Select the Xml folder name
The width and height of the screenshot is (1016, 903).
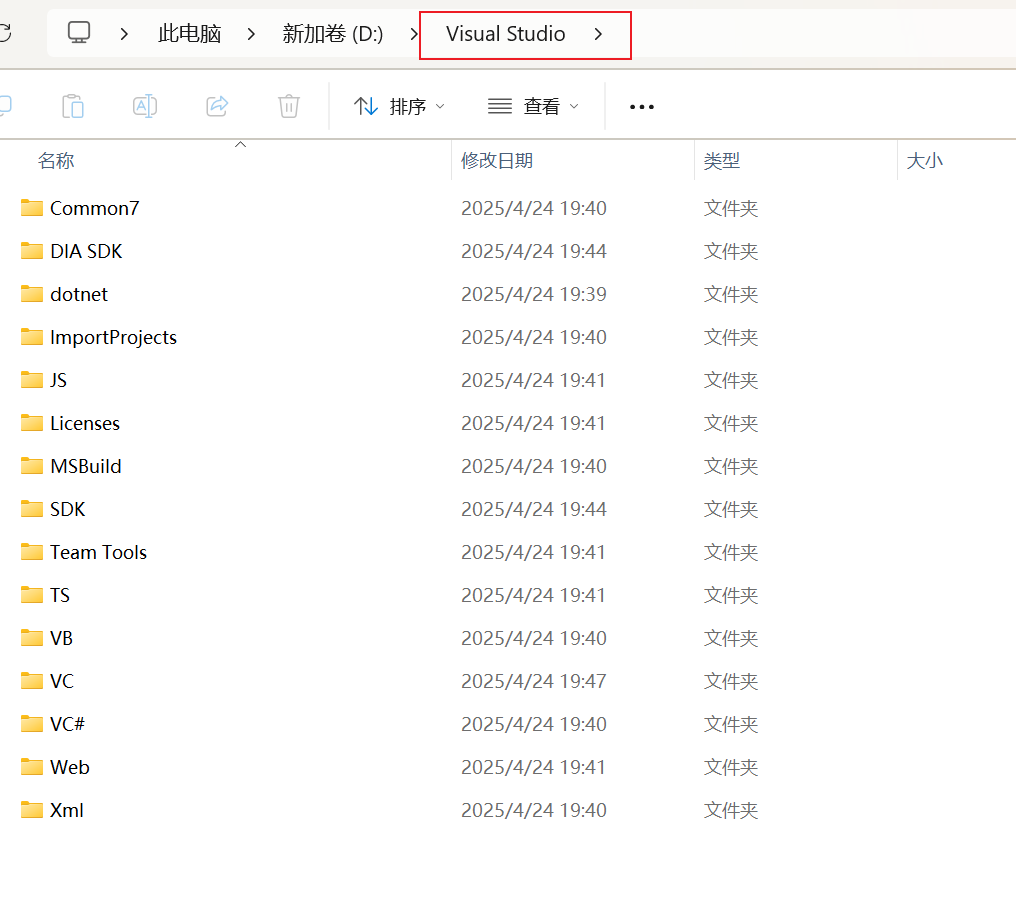tap(67, 810)
